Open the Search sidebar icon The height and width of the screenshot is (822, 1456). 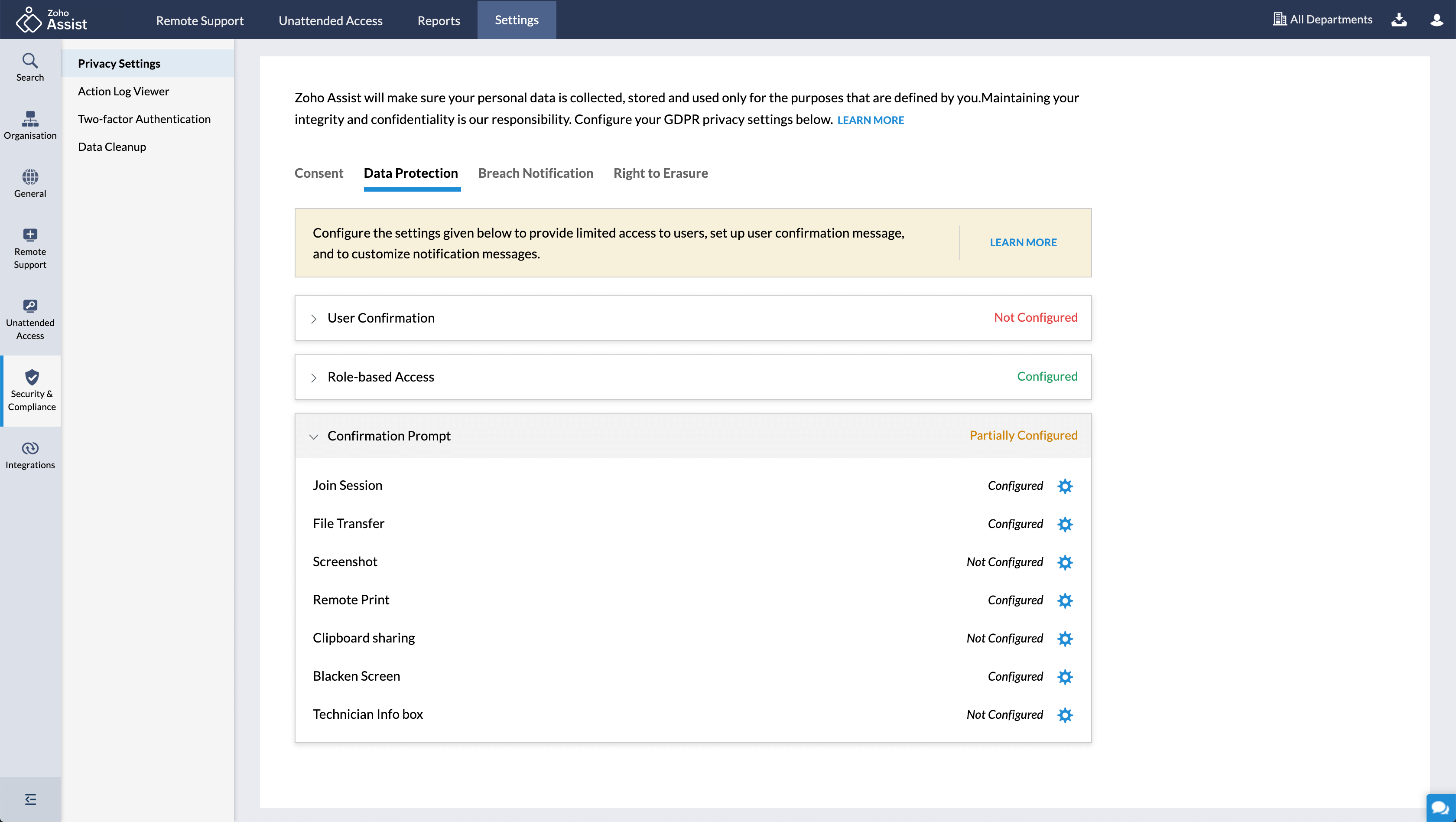point(30,67)
